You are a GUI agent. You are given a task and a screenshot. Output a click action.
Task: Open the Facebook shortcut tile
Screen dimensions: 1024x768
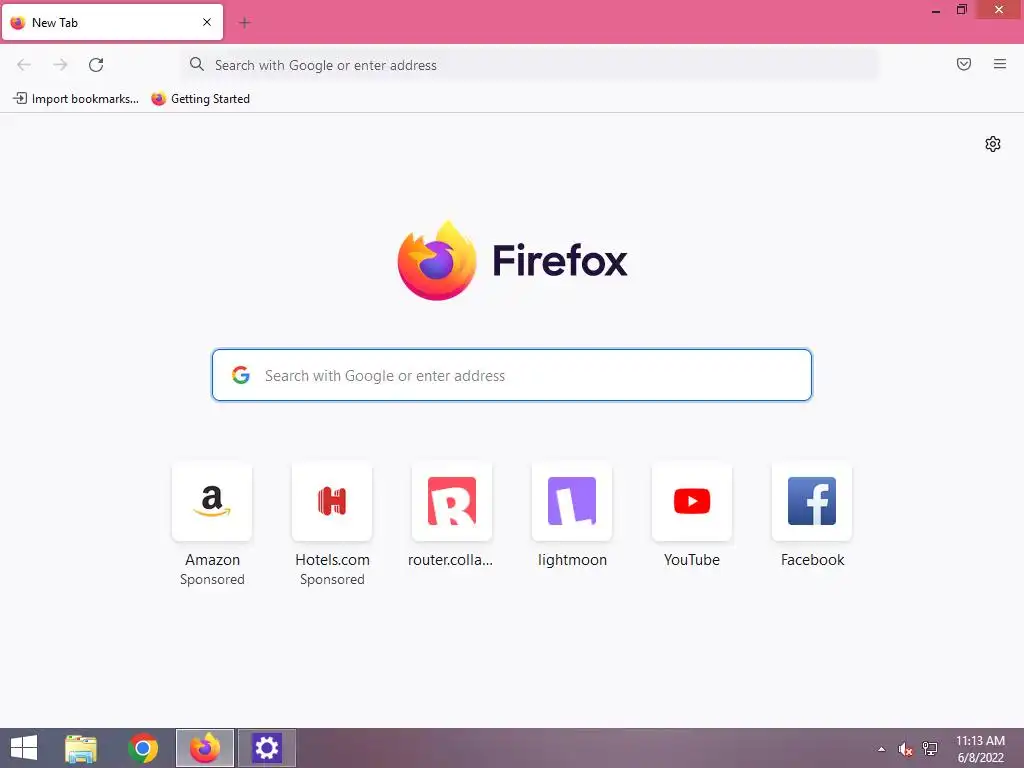[812, 502]
